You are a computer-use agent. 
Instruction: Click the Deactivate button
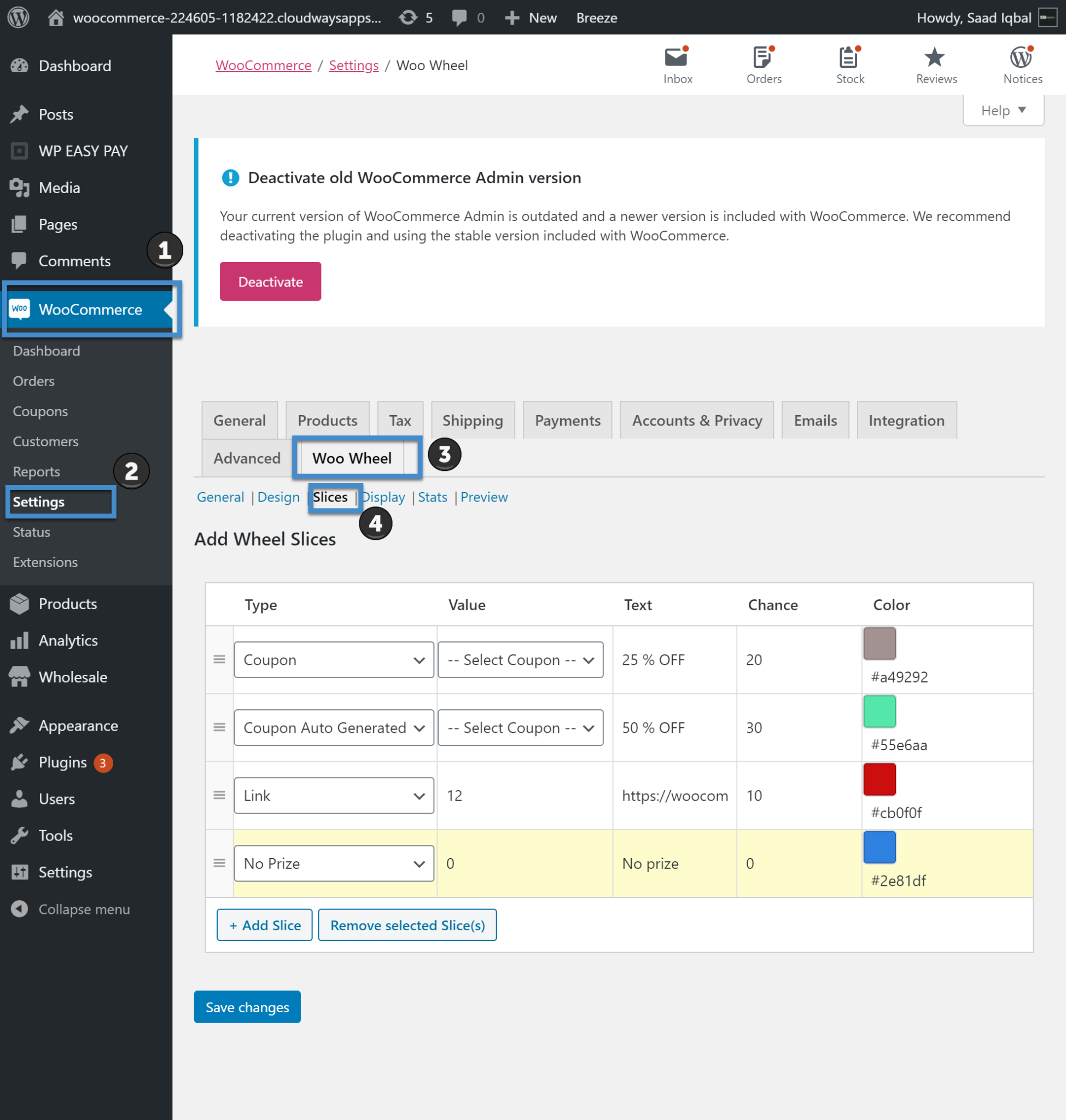click(x=271, y=281)
